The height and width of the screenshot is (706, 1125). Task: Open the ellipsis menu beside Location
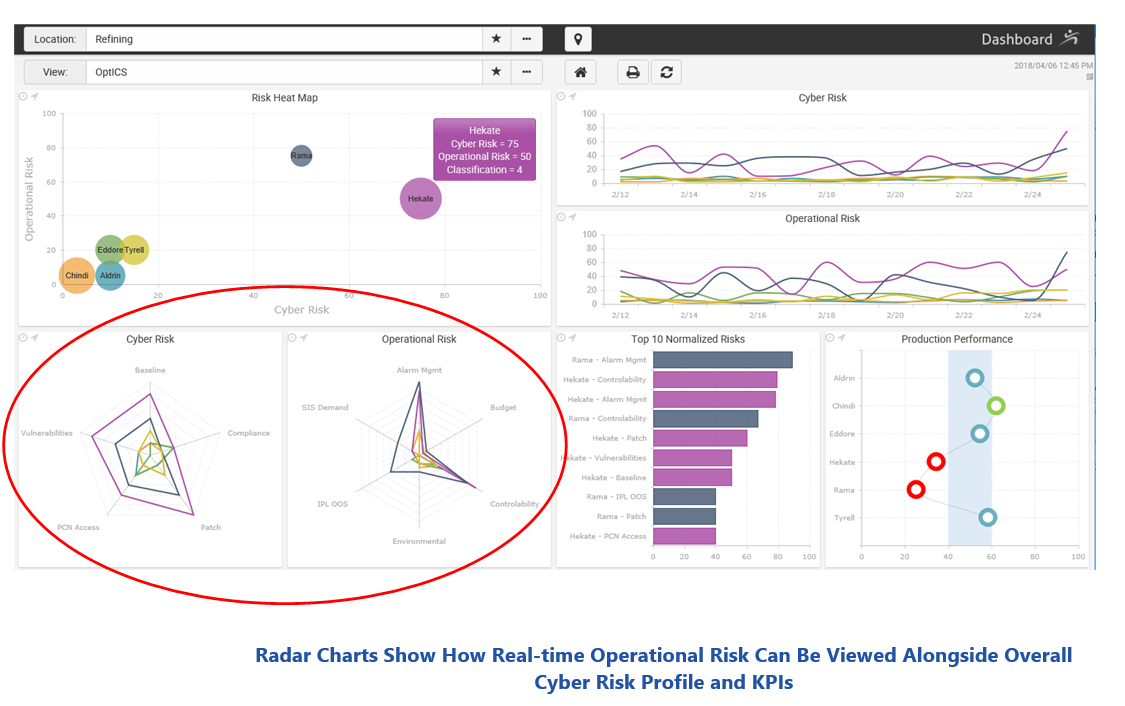(527, 39)
